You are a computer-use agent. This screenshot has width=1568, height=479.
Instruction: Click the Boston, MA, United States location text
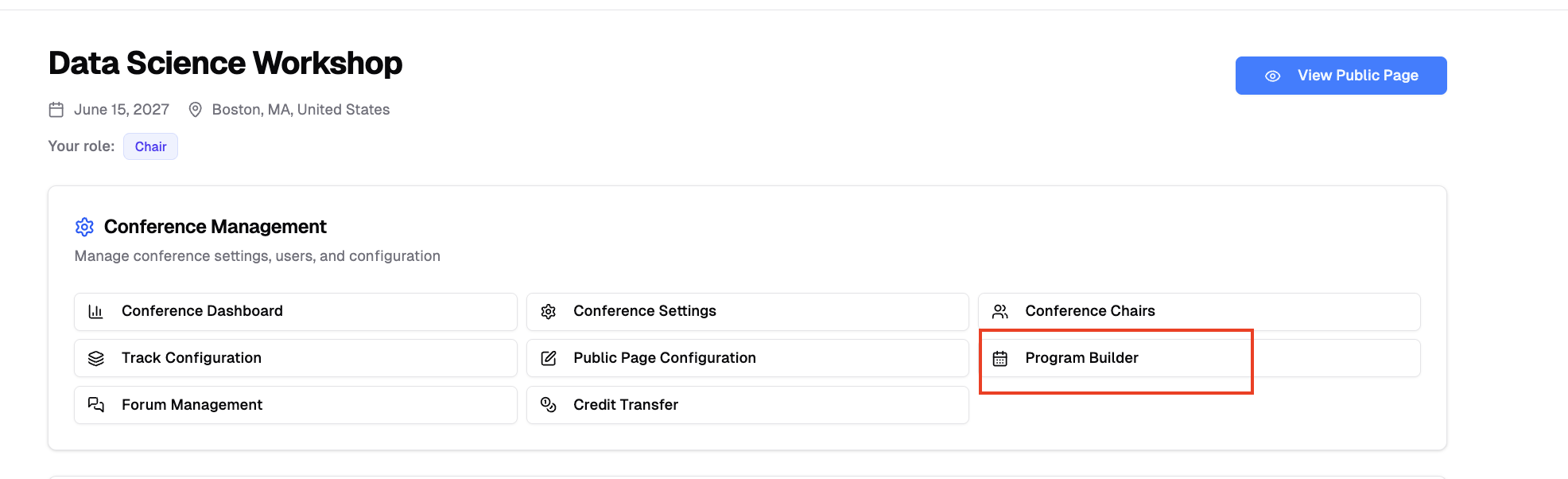pyautogui.click(x=301, y=110)
